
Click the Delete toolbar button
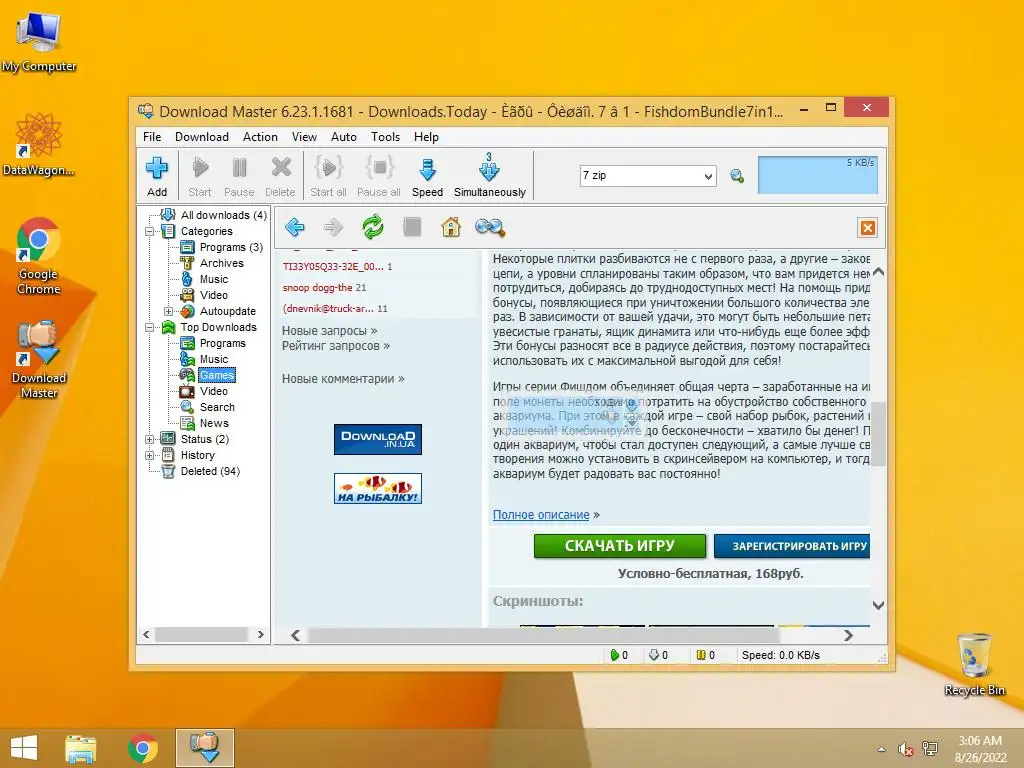280,176
